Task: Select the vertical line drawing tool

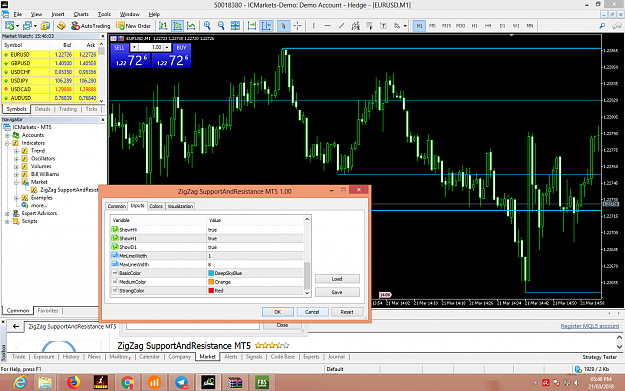Action: coord(314,26)
